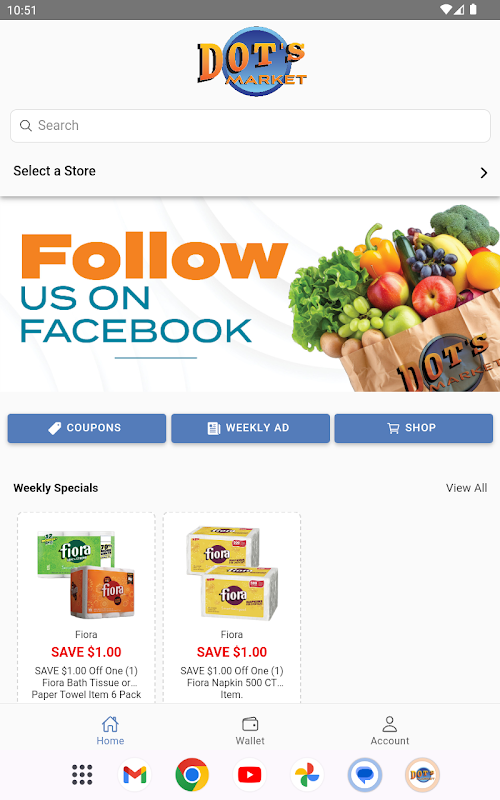Screen dimensions: 500x800
Task: Launch Chrome from the dock
Action: click(x=192, y=774)
